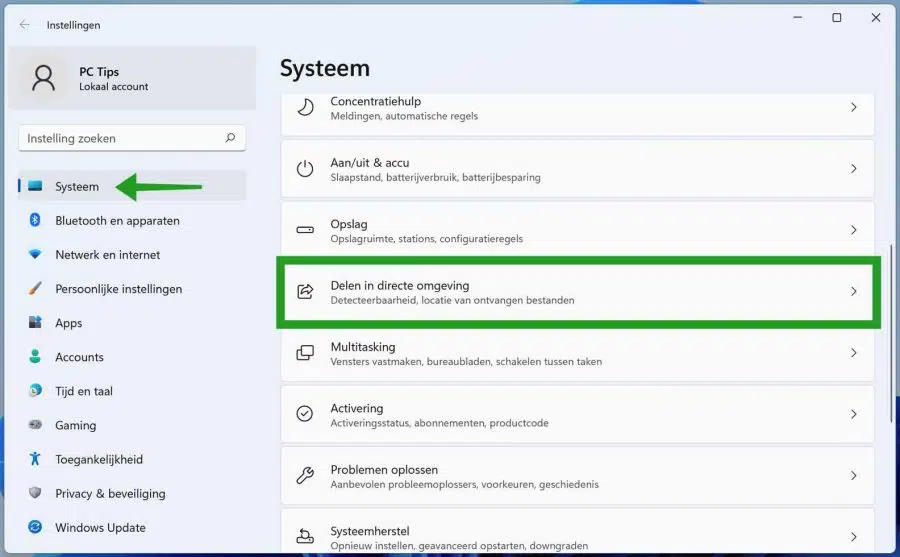
Task: Go to the Gaming settings label
Action: point(75,426)
